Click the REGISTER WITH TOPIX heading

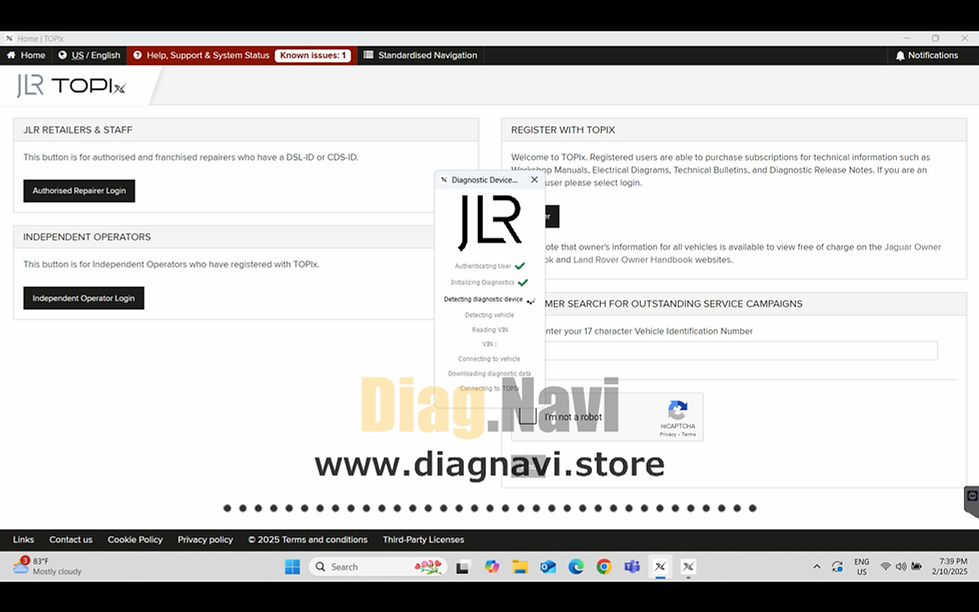tap(563, 130)
